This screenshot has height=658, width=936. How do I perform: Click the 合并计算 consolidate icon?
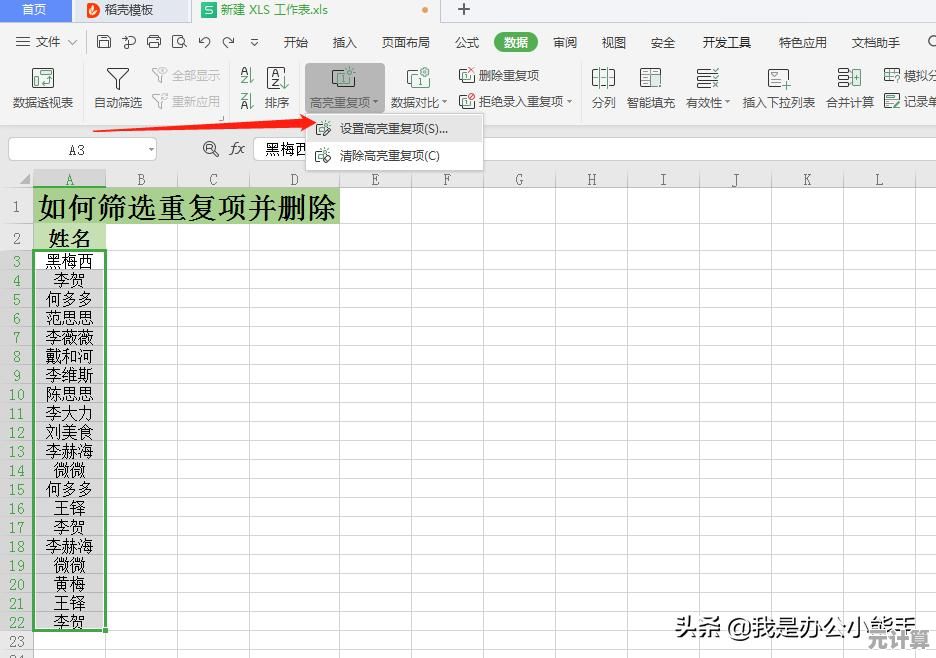pyautogui.click(x=849, y=87)
